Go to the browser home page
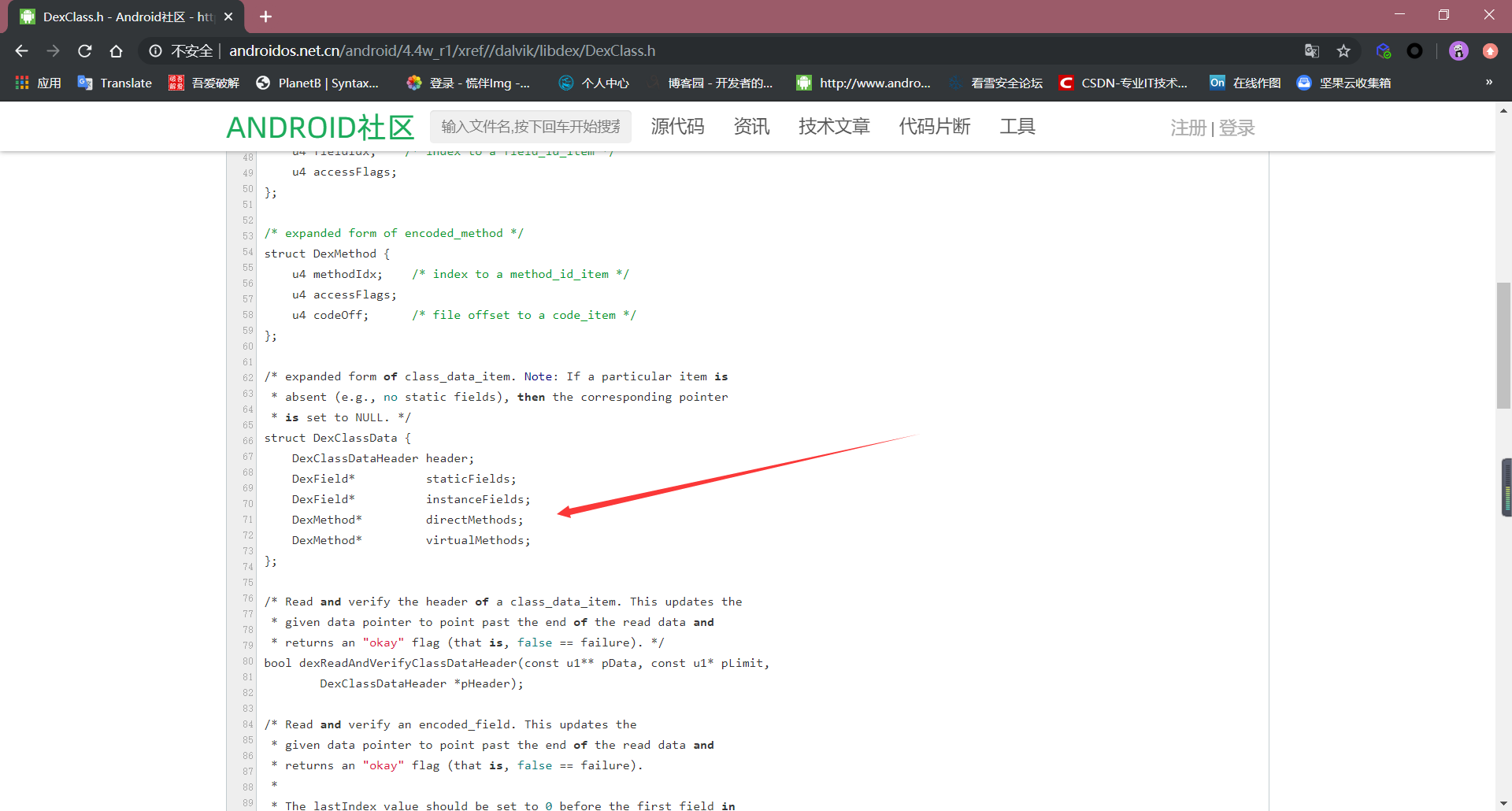Screen dimensions: 1512x811 (116, 51)
